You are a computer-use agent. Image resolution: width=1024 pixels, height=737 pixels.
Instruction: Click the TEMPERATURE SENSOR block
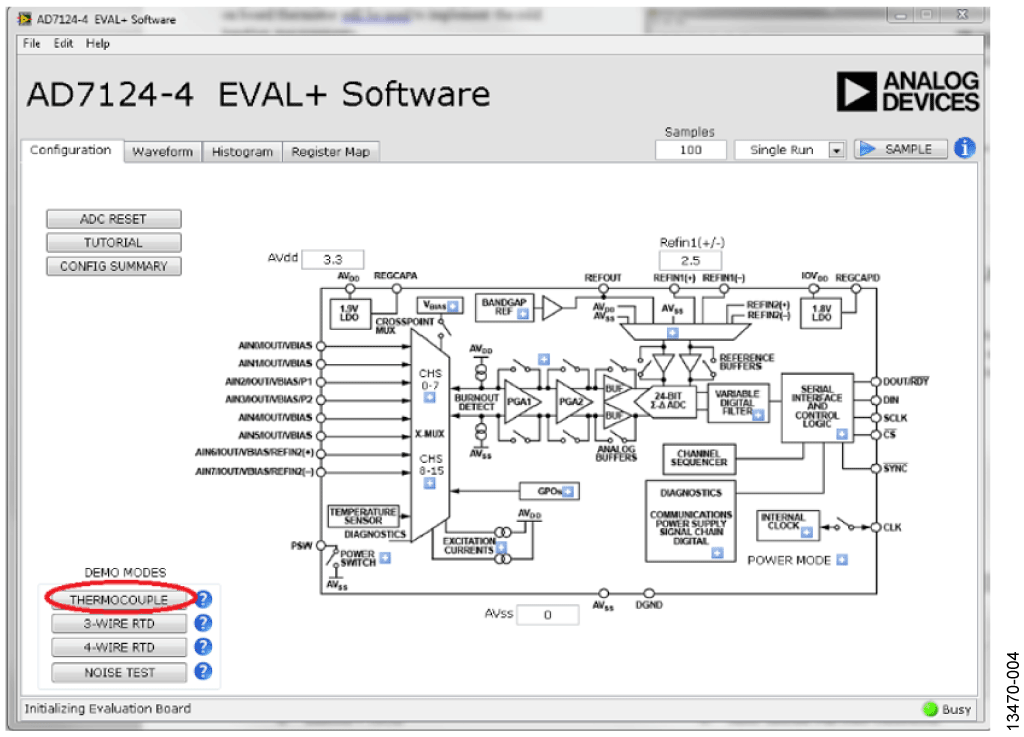tap(364, 516)
